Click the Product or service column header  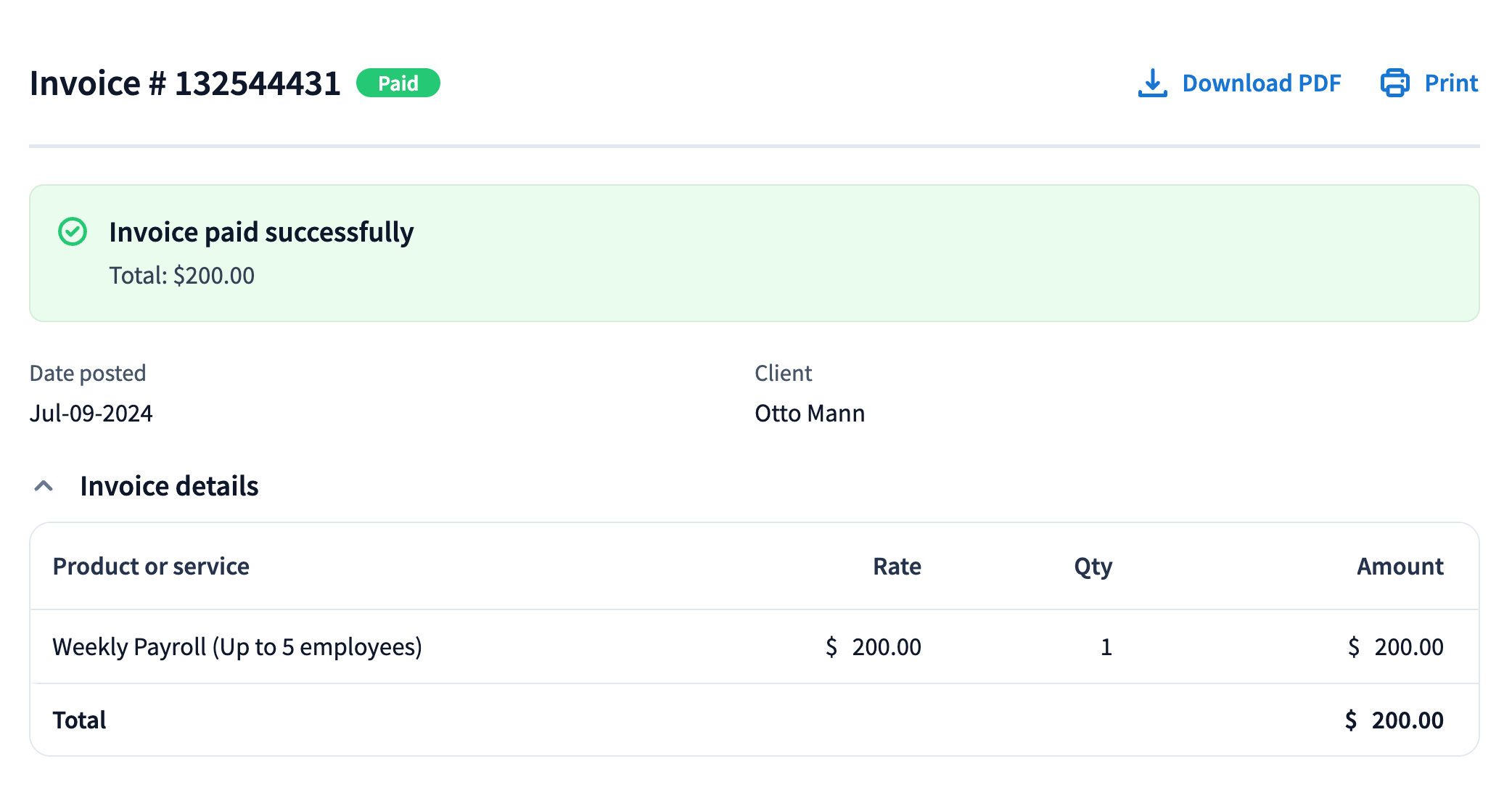[151, 567]
